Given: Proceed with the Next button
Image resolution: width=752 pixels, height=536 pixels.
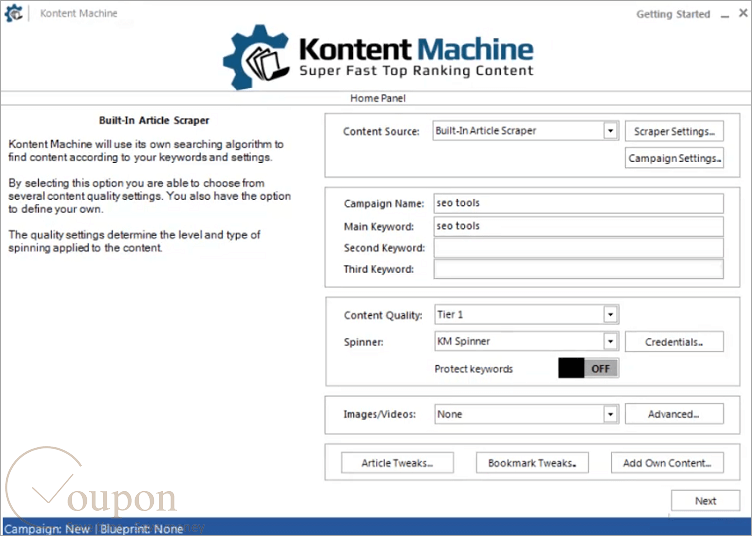Looking at the screenshot, I should click(705, 501).
